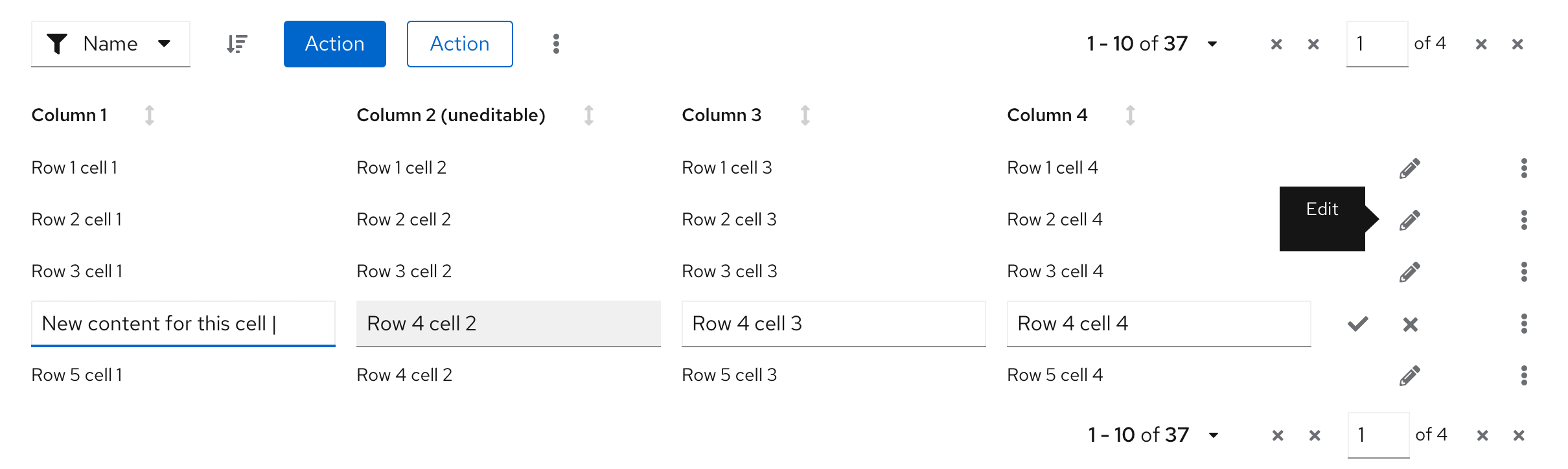Click the top pagination page number field
The width and height of the screenshot is (1568, 469).
click(x=1377, y=44)
